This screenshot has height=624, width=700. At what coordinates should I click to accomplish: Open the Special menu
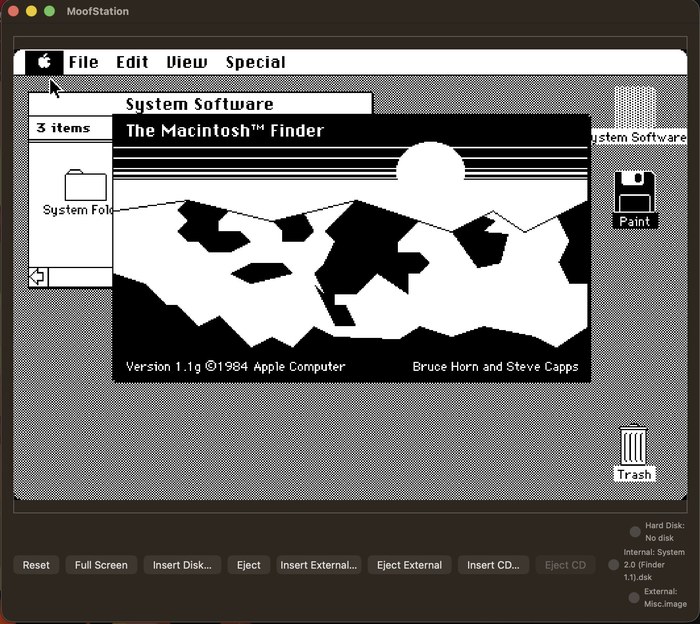click(x=255, y=62)
